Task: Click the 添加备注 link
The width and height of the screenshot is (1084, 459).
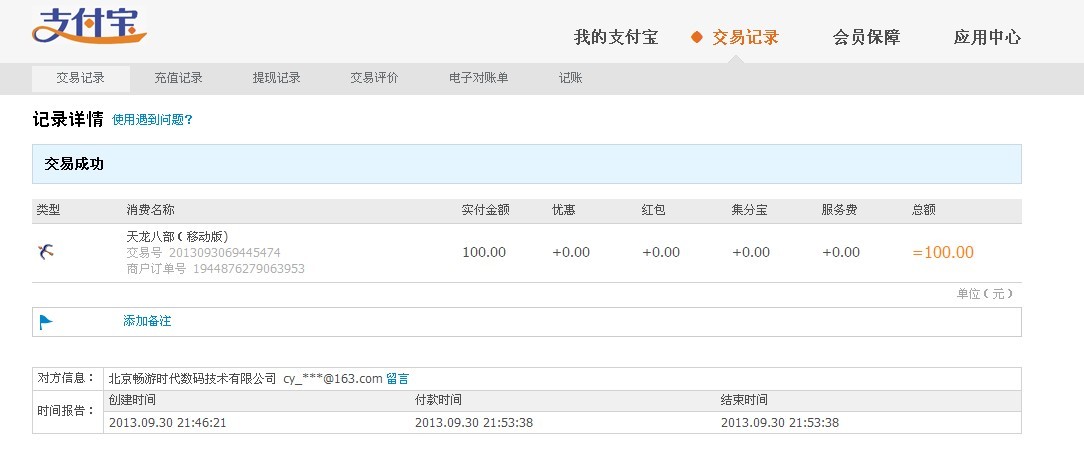Action: coord(147,321)
